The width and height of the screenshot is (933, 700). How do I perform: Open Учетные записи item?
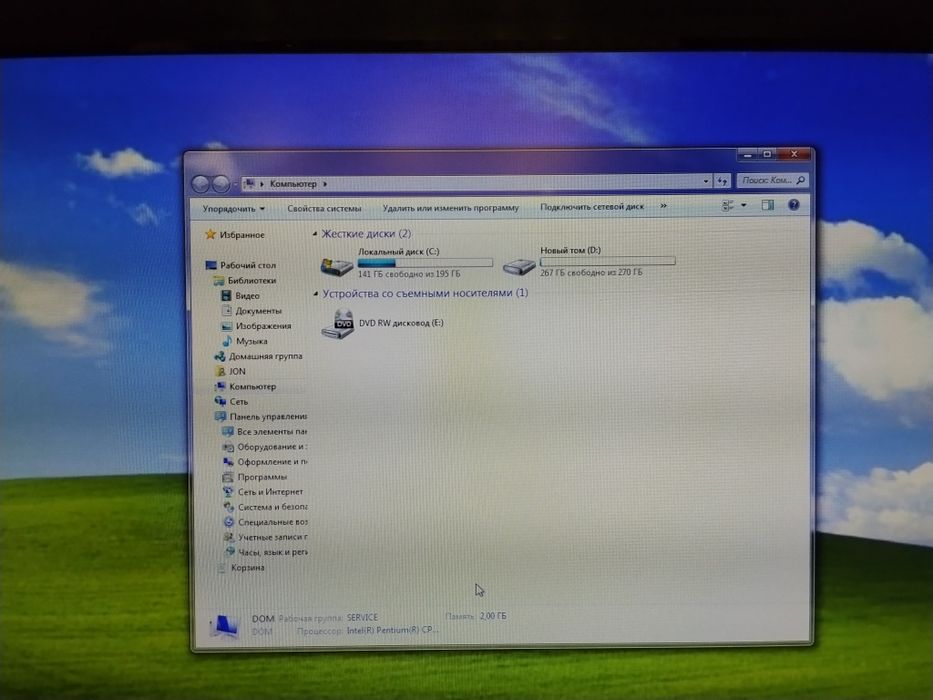pos(273,537)
